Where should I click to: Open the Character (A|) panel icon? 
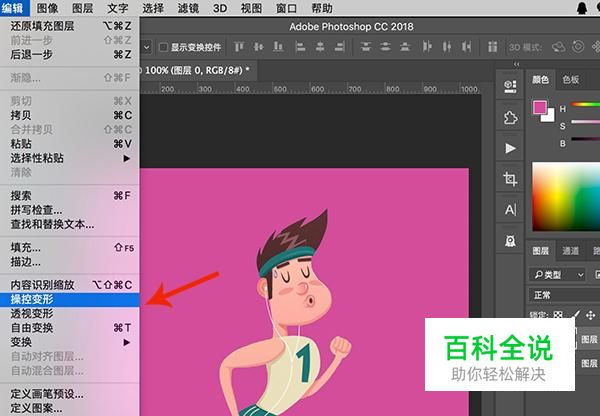(510, 210)
